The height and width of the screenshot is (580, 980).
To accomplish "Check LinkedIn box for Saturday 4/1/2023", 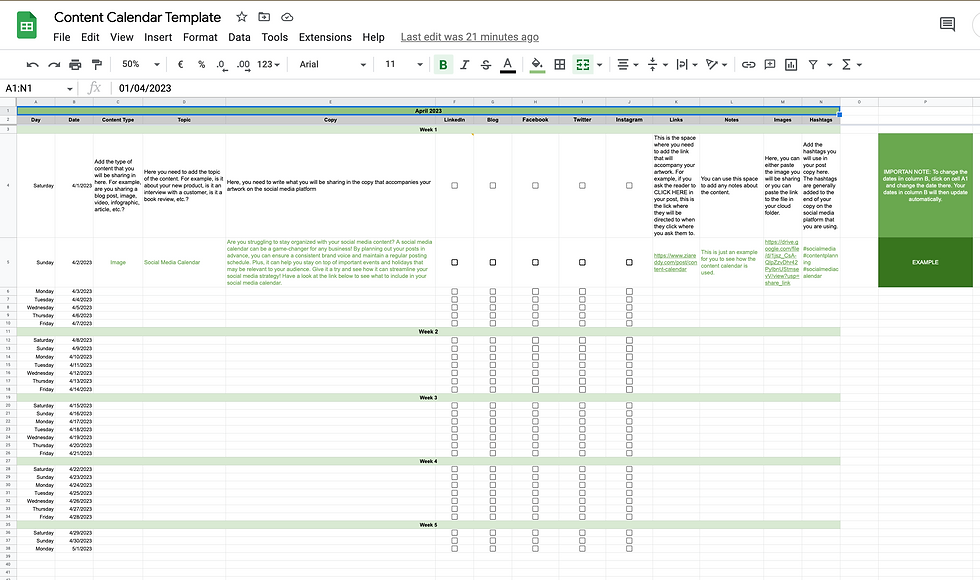I will [x=454, y=186].
